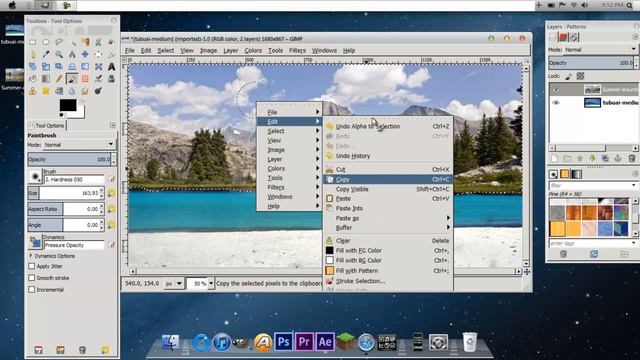Toggle Lock alpha channel checkerboard icon
The width and height of the screenshot is (640, 360).
580,76
